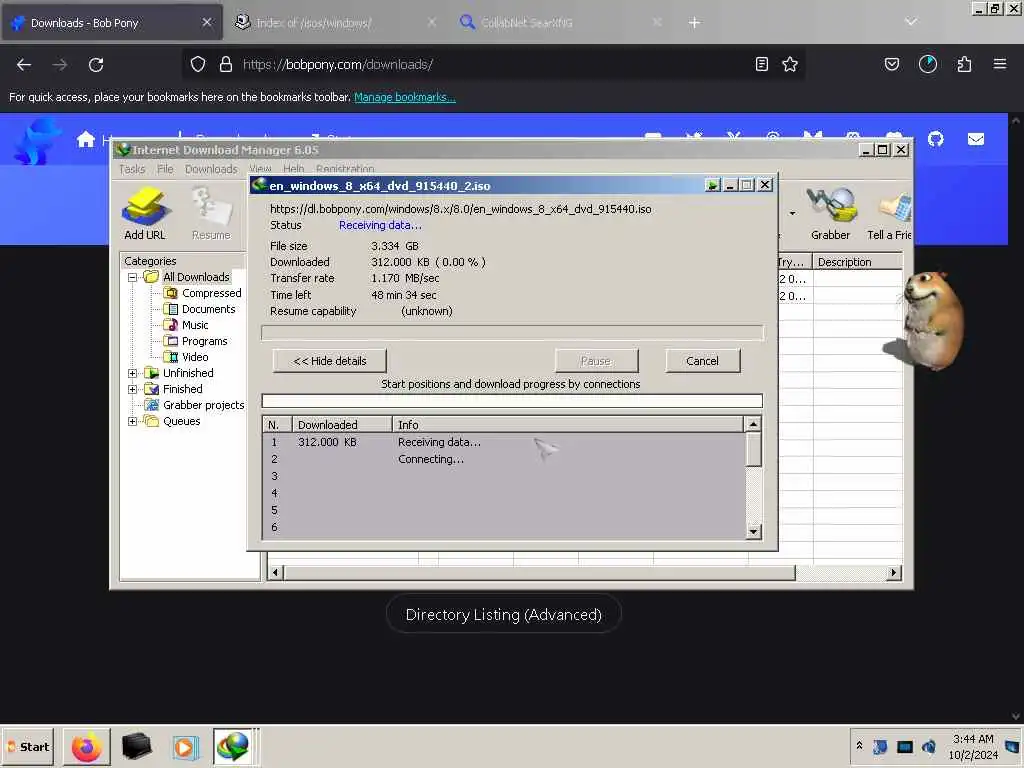Go back in browser history
This screenshot has height=768, width=1024.
coord(24,65)
